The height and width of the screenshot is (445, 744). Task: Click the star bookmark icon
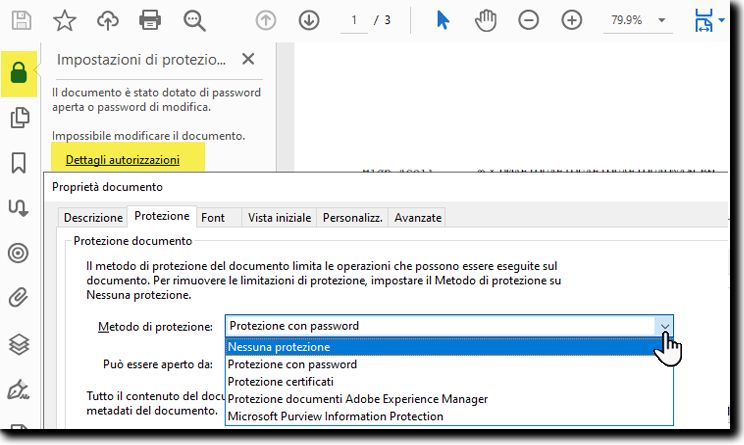64,20
